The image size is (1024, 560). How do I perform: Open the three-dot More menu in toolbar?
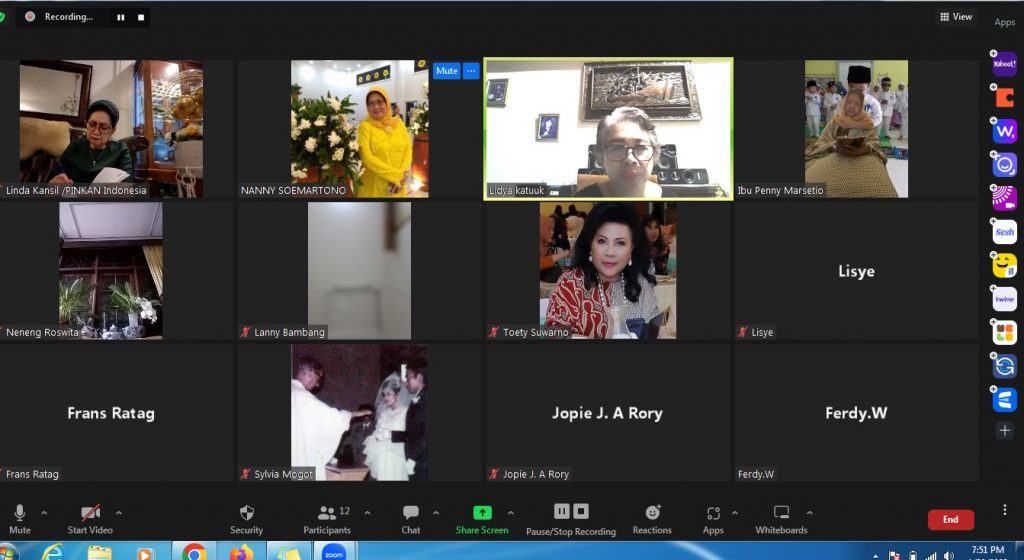(x=1005, y=510)
